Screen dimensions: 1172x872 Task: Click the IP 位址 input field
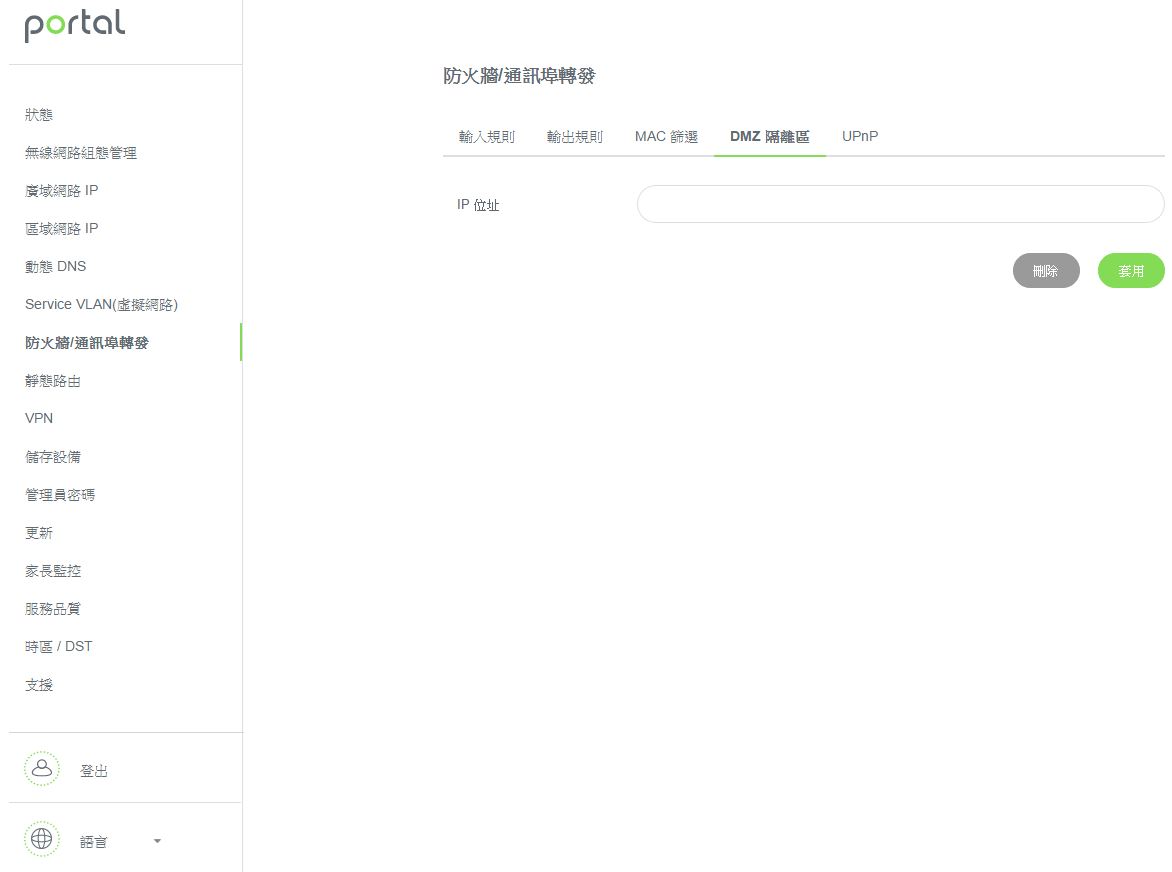tap(901, 204)
